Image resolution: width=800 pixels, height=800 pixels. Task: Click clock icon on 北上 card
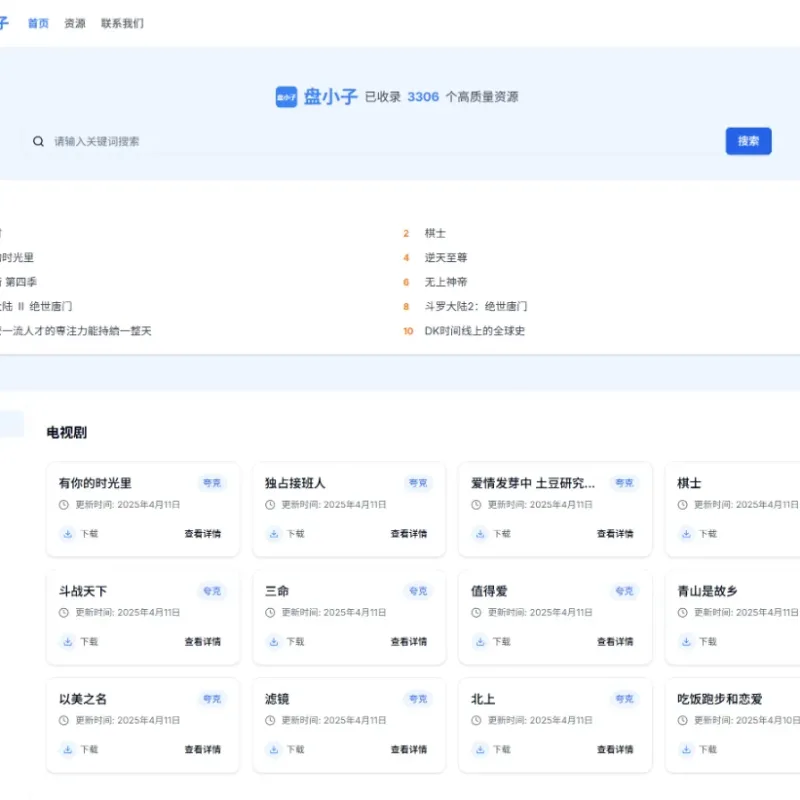point(476,720)
